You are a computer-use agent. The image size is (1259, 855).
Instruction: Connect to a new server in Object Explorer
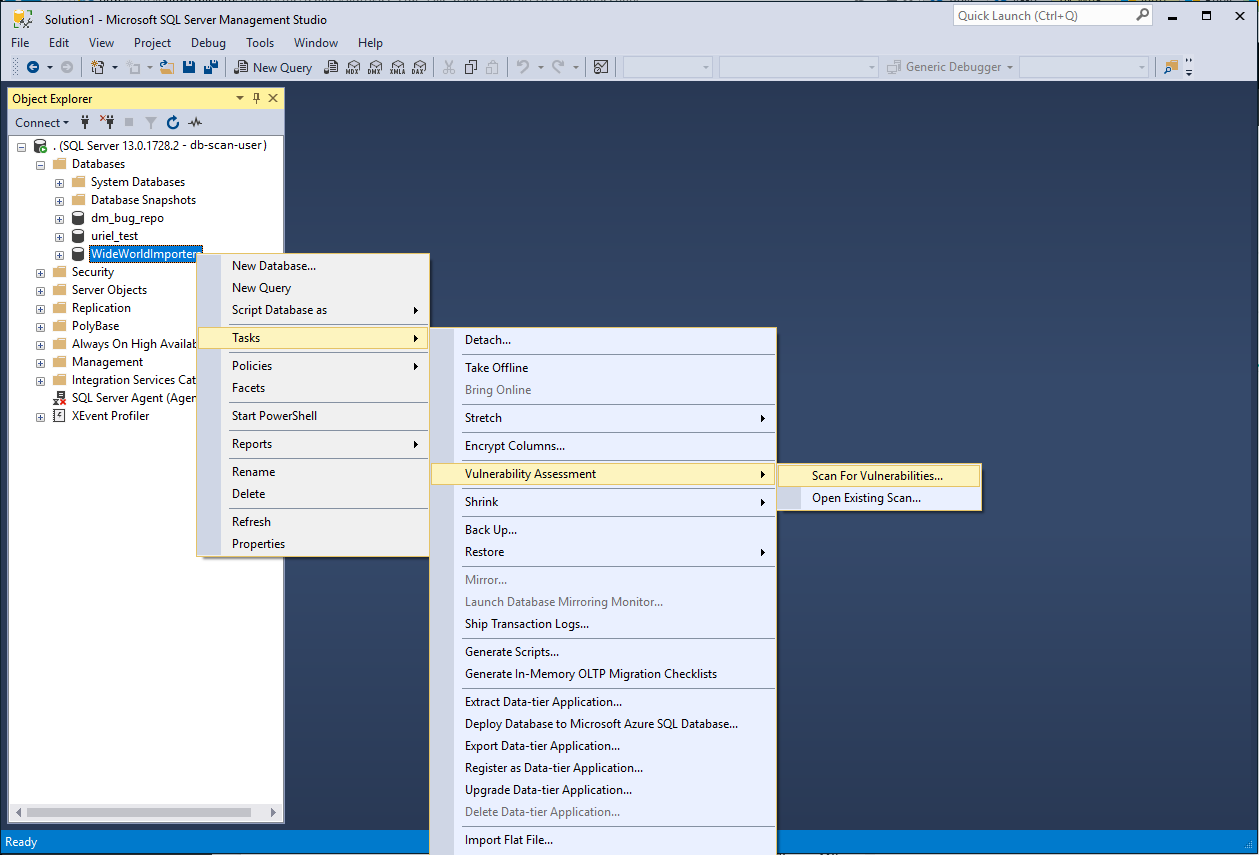tap(86, 122)
